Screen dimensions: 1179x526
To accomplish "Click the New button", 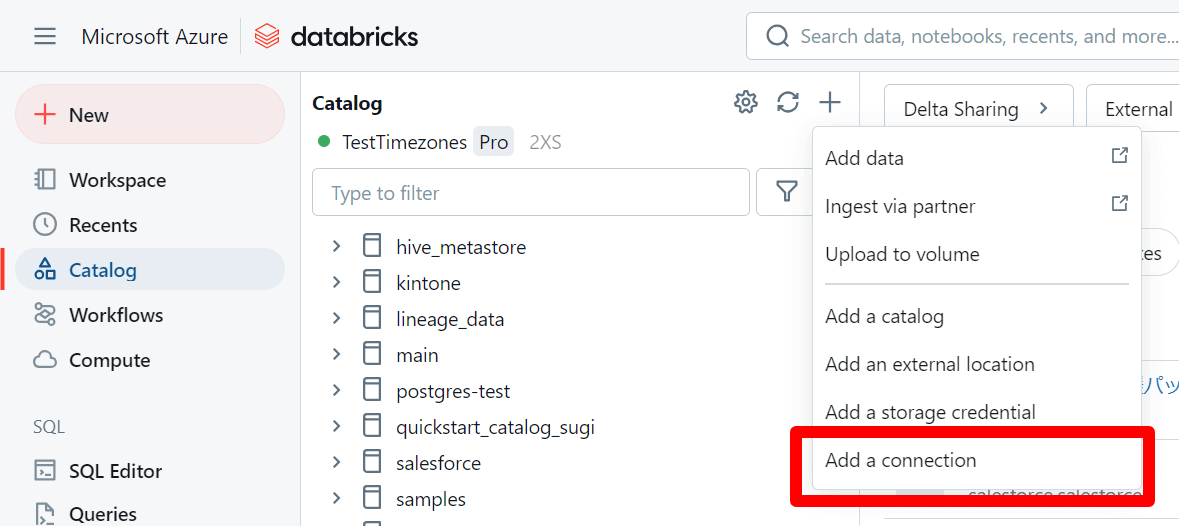I will click(150, 114).
